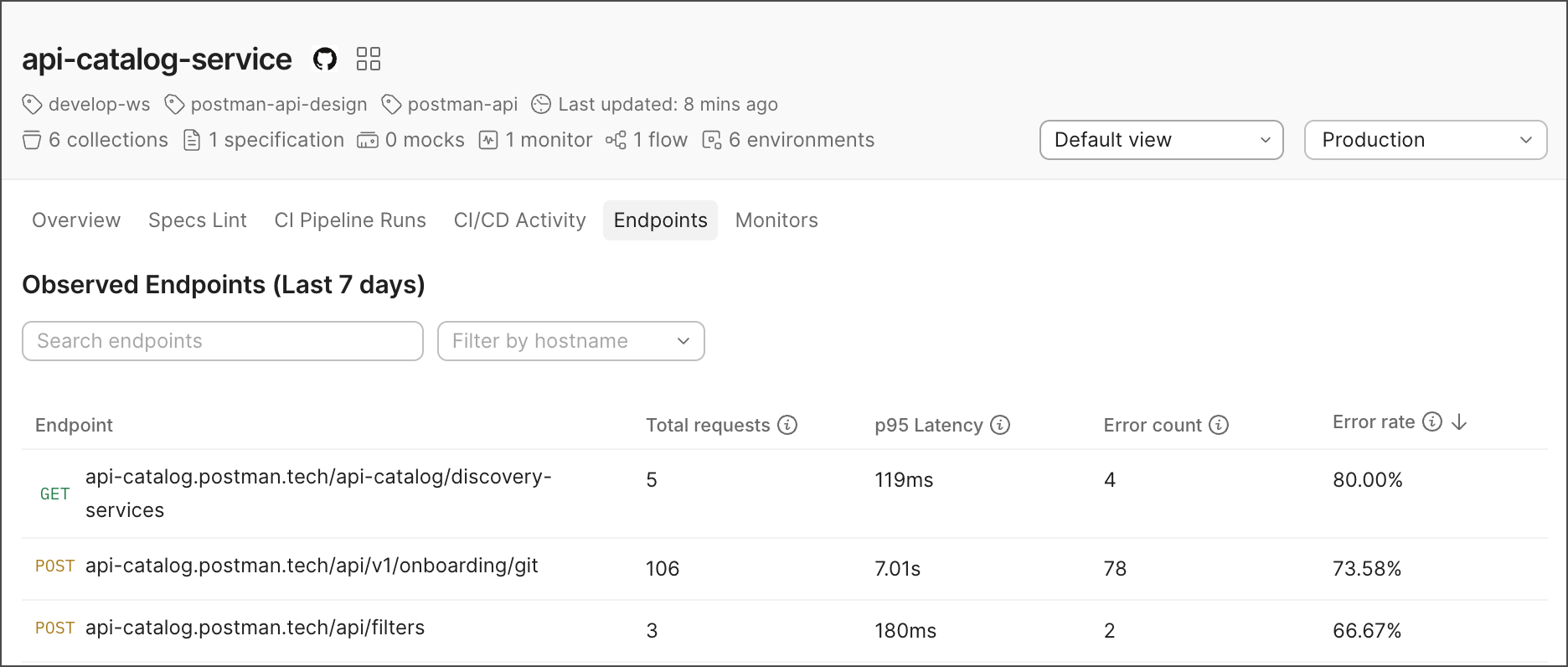Toggle Error rate sort arrow
Viewport: 1568px width, 667px height.
tap(1459, 422)
